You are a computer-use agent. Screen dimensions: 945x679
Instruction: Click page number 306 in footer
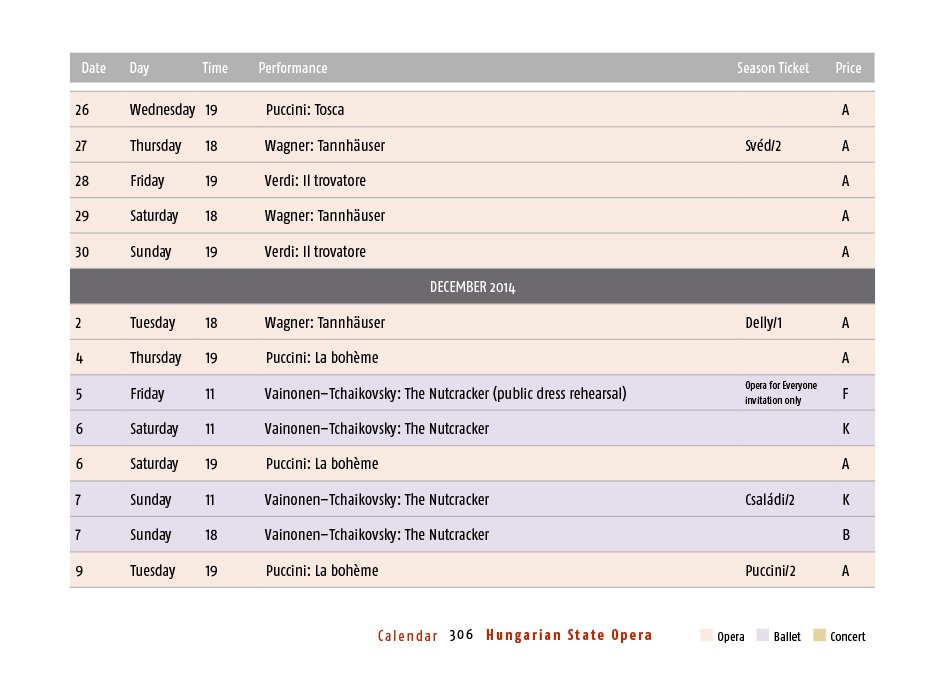pos(461,635)
